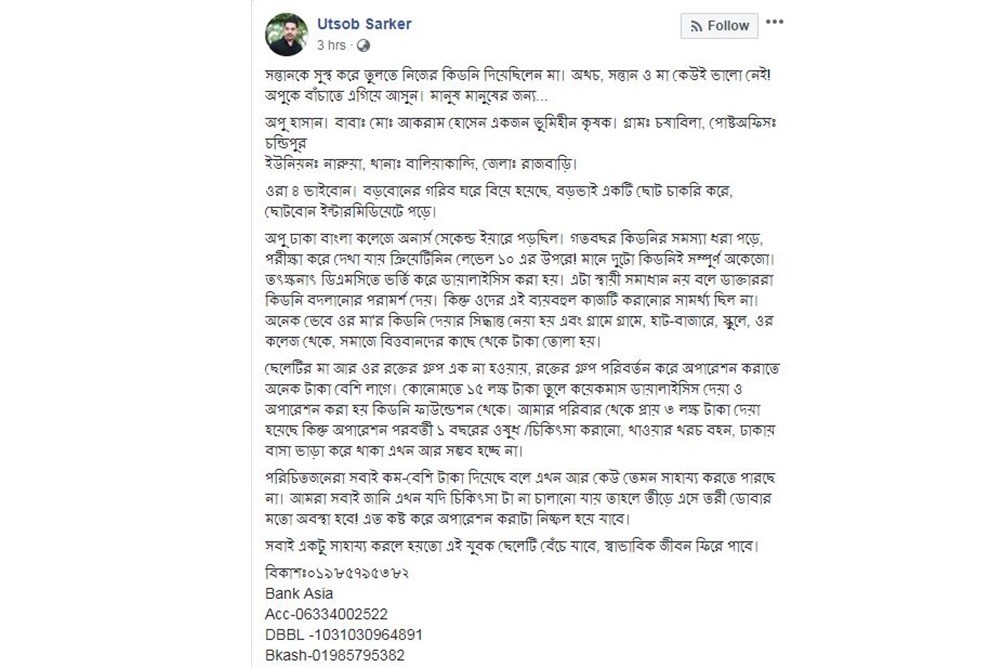Image resolution: width=1000 pixels, height=667 pixels.
Task: Click the paragraph starting ছেলেটির মা
Action: click(522, 409)
